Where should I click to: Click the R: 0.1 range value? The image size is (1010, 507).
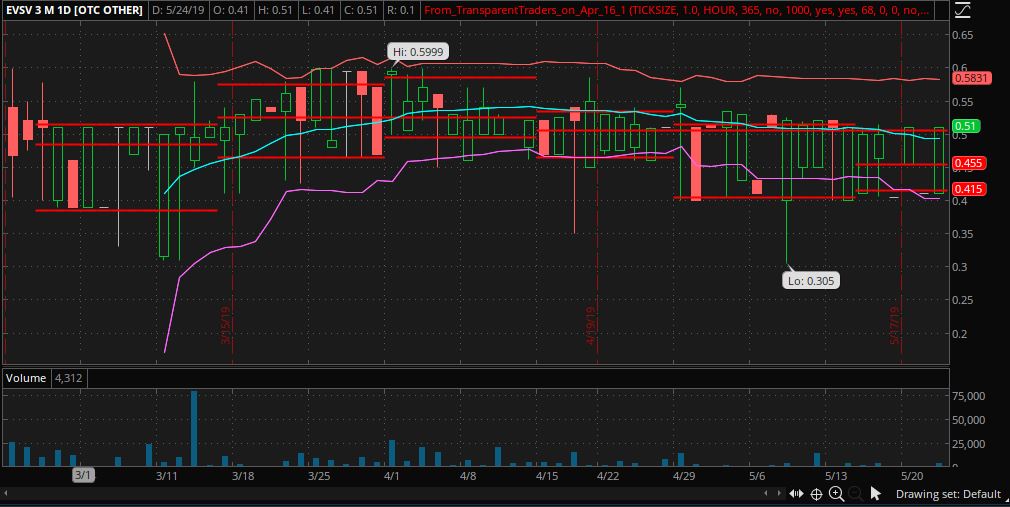401,10
